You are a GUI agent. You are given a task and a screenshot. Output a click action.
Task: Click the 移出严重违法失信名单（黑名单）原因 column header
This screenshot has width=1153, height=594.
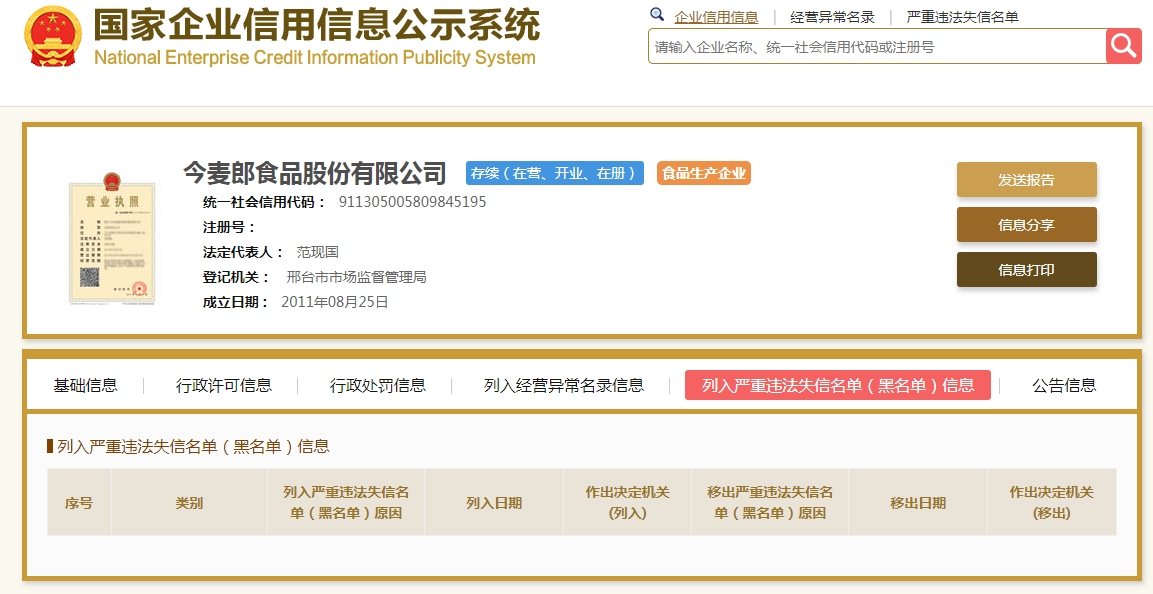(770, 502)
